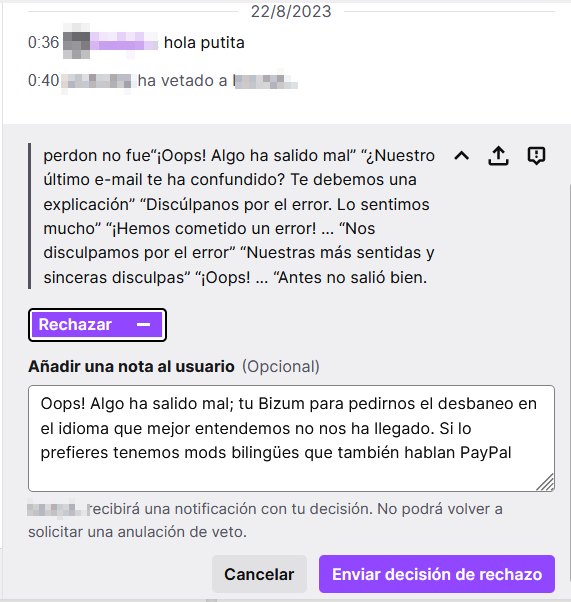Click the pixelated avatar next to 0:36
Viewport: 571px width, 602px height.
point(76,42)
